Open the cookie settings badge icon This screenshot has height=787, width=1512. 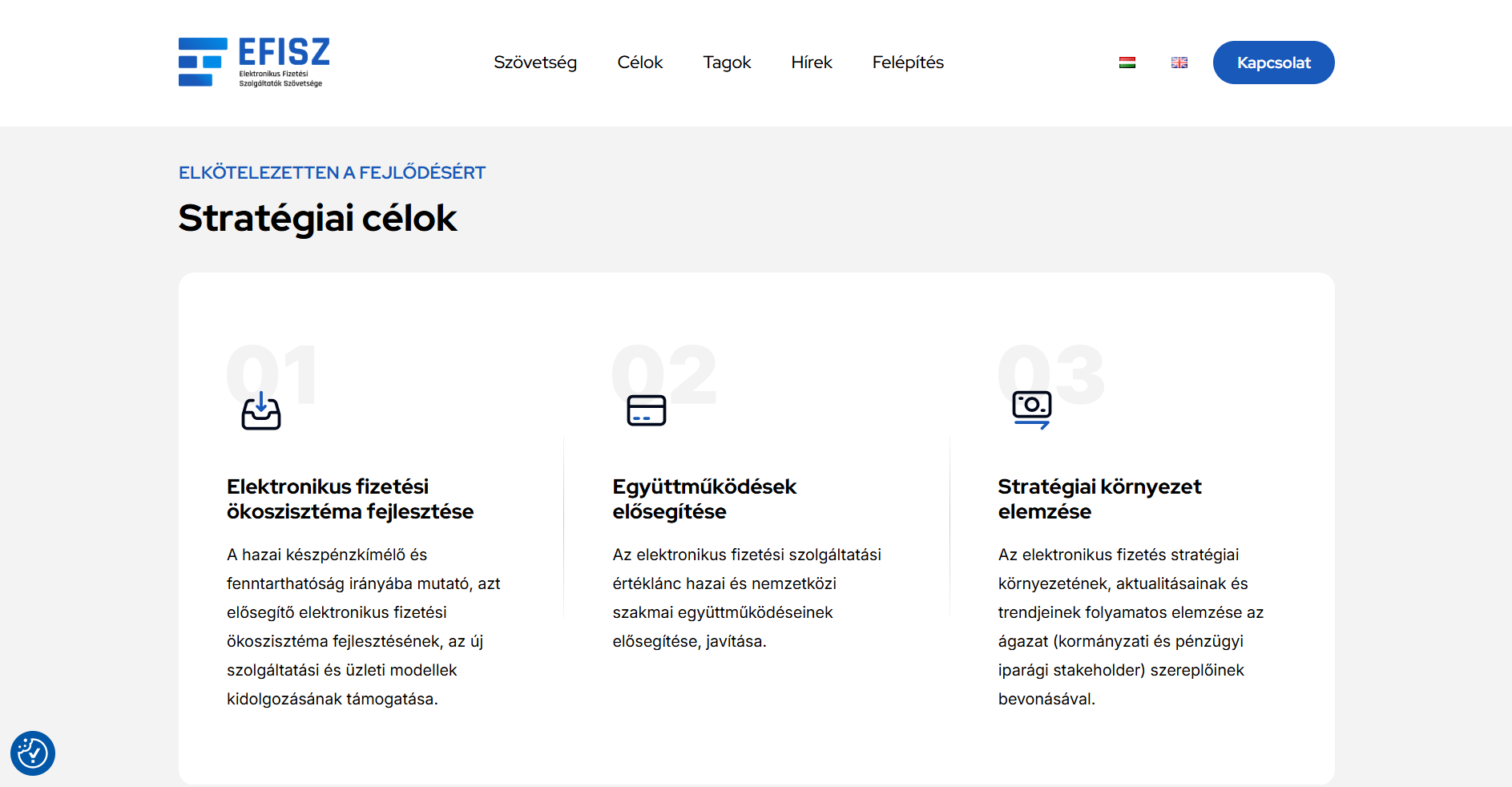[33, 753]
